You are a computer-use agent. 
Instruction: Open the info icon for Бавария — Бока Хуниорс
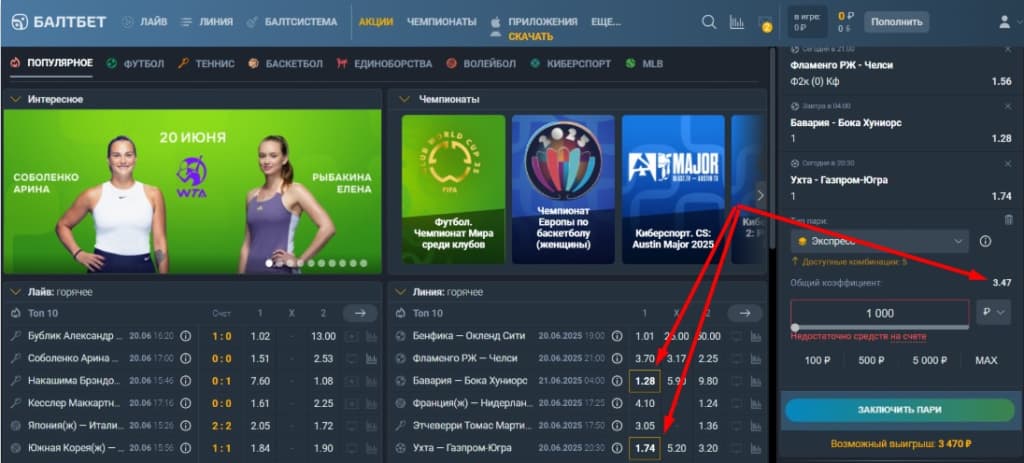coord(616,381)
